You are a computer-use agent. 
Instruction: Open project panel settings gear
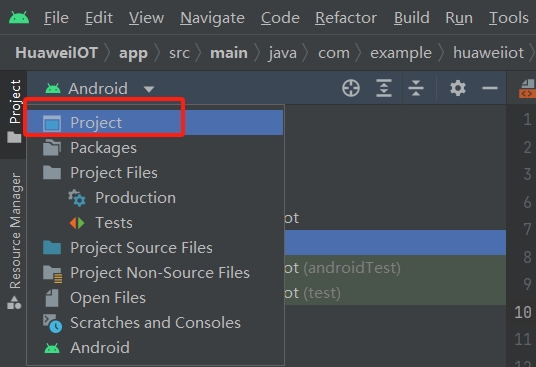coord(458,88)
